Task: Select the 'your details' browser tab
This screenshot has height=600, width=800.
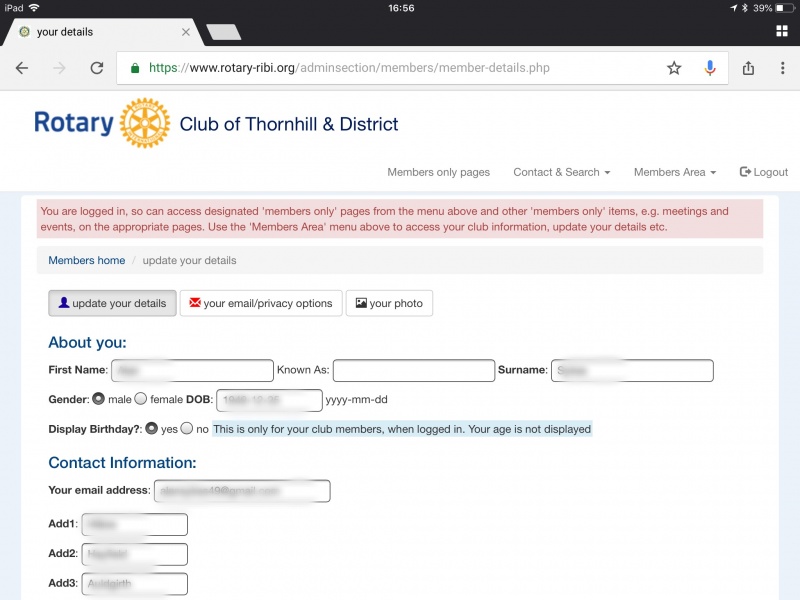Action: (102, 32)
